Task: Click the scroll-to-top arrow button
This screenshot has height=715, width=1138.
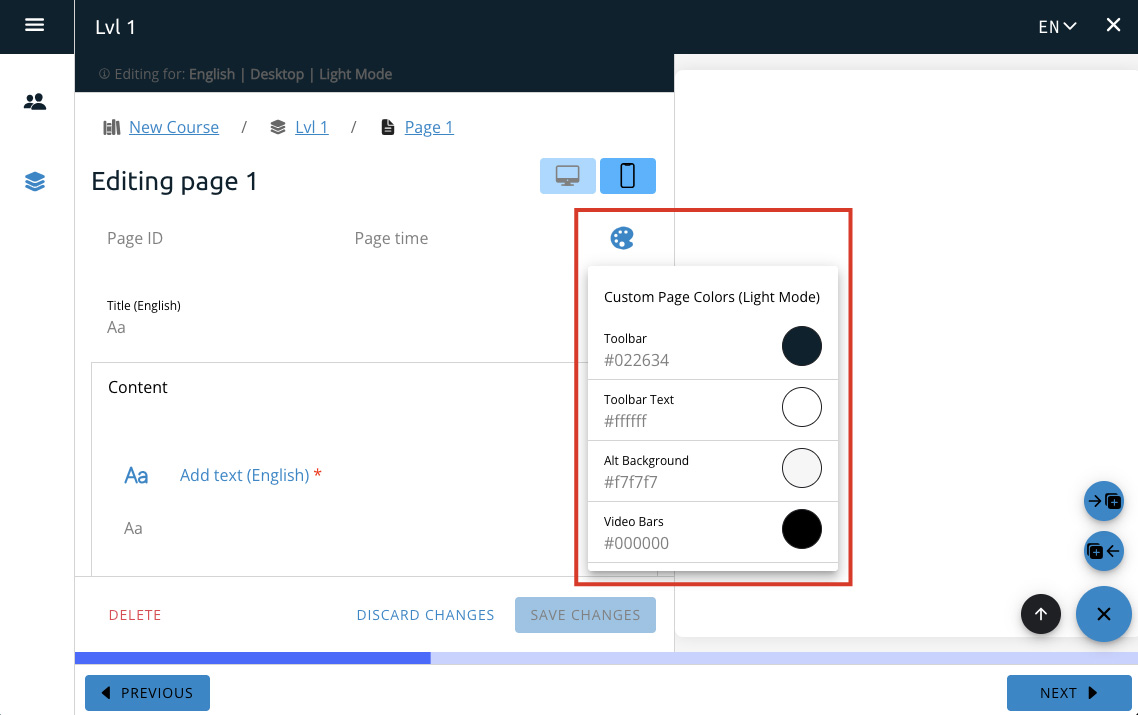Action: coord(1040,614)
